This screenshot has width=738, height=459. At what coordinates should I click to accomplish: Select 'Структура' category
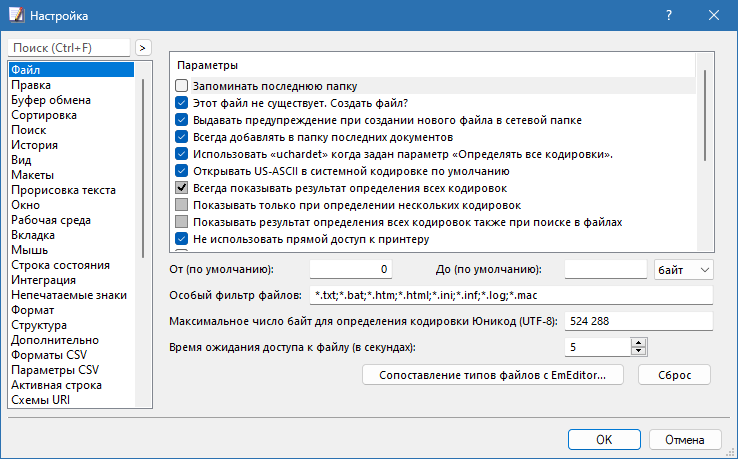[x=72, y=325]
